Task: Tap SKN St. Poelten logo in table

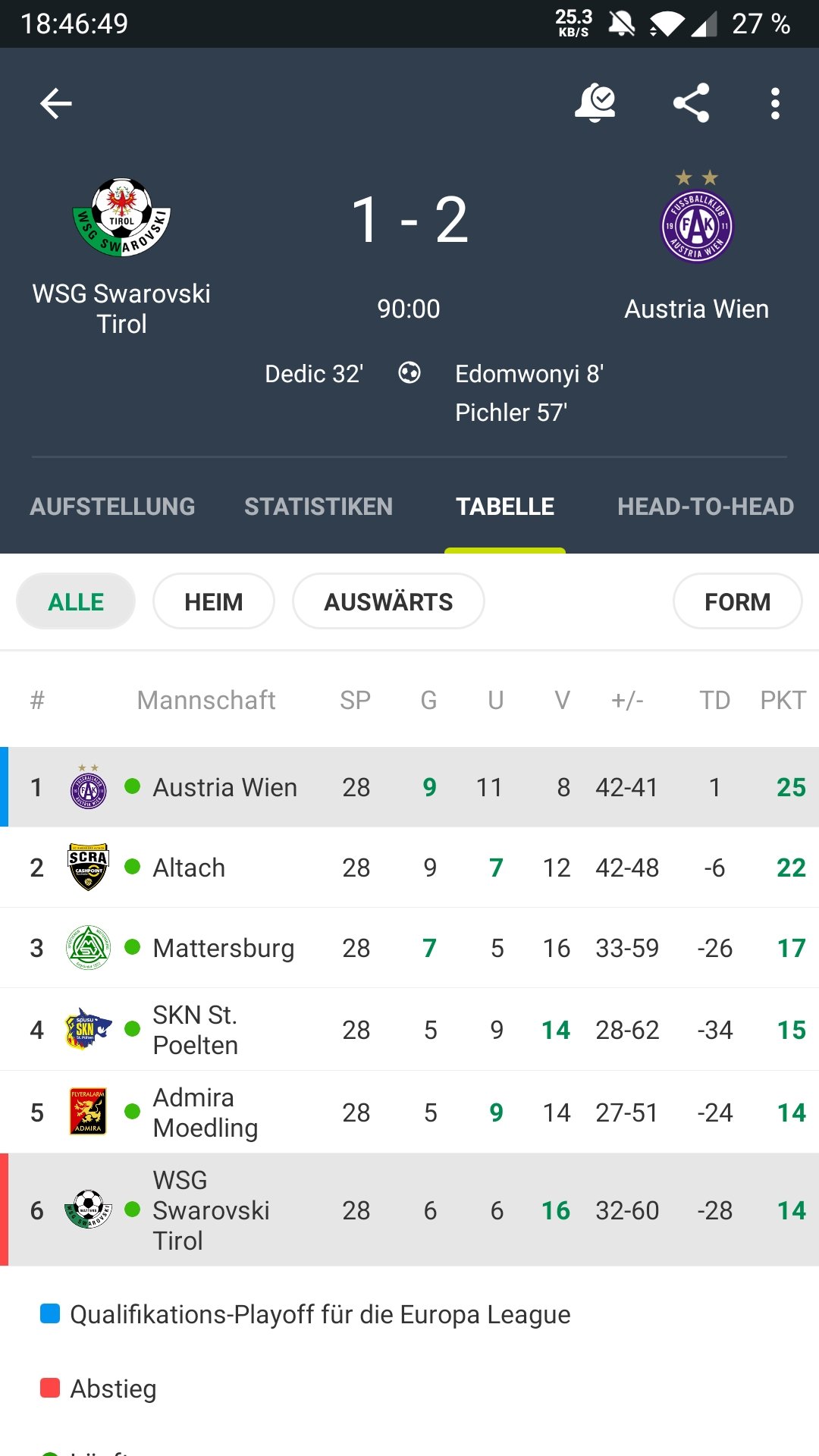Action: point(88,1028)
